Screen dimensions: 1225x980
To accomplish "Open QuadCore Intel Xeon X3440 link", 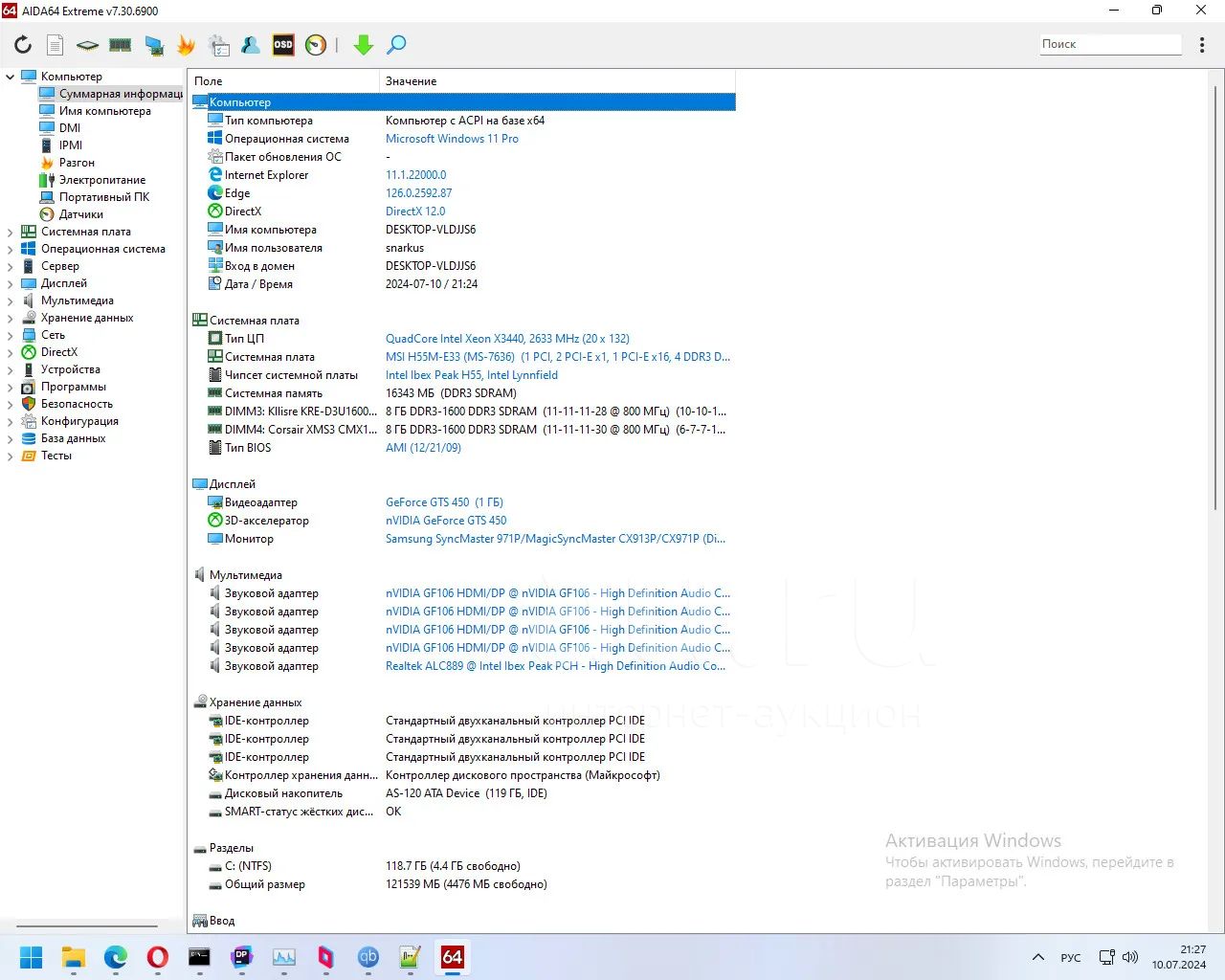I will (x=507, y=339).
